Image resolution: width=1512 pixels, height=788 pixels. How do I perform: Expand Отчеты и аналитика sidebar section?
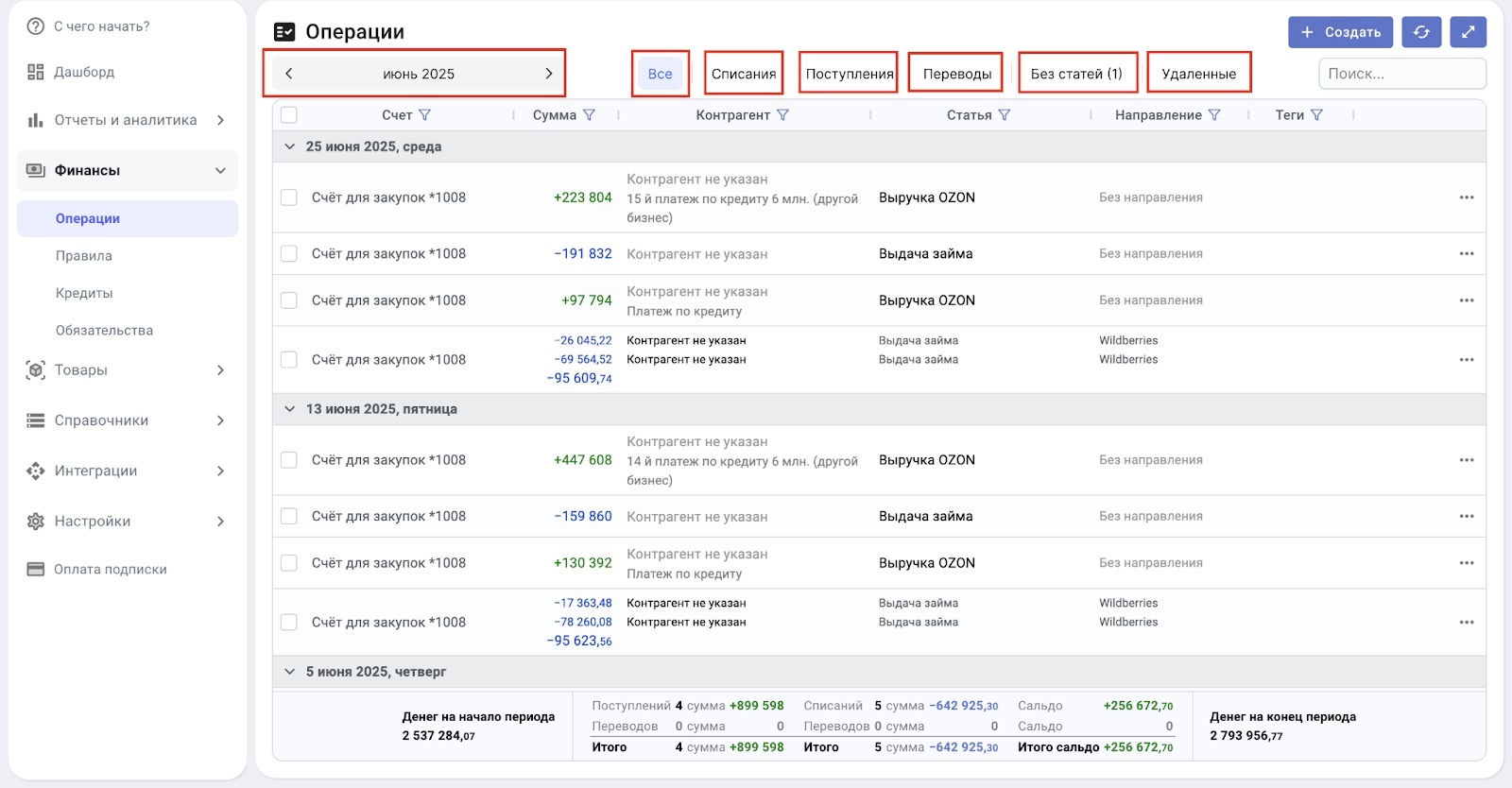pos(127,120)
